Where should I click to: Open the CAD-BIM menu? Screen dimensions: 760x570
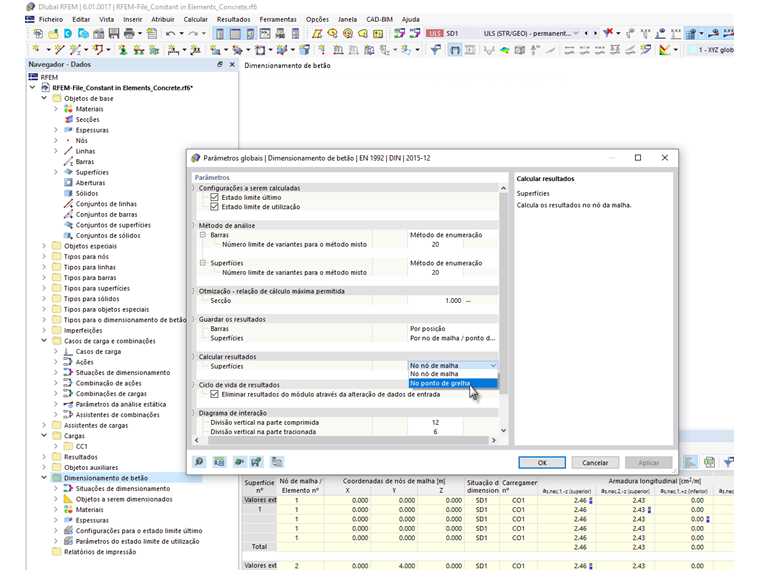tap(379, 19)
